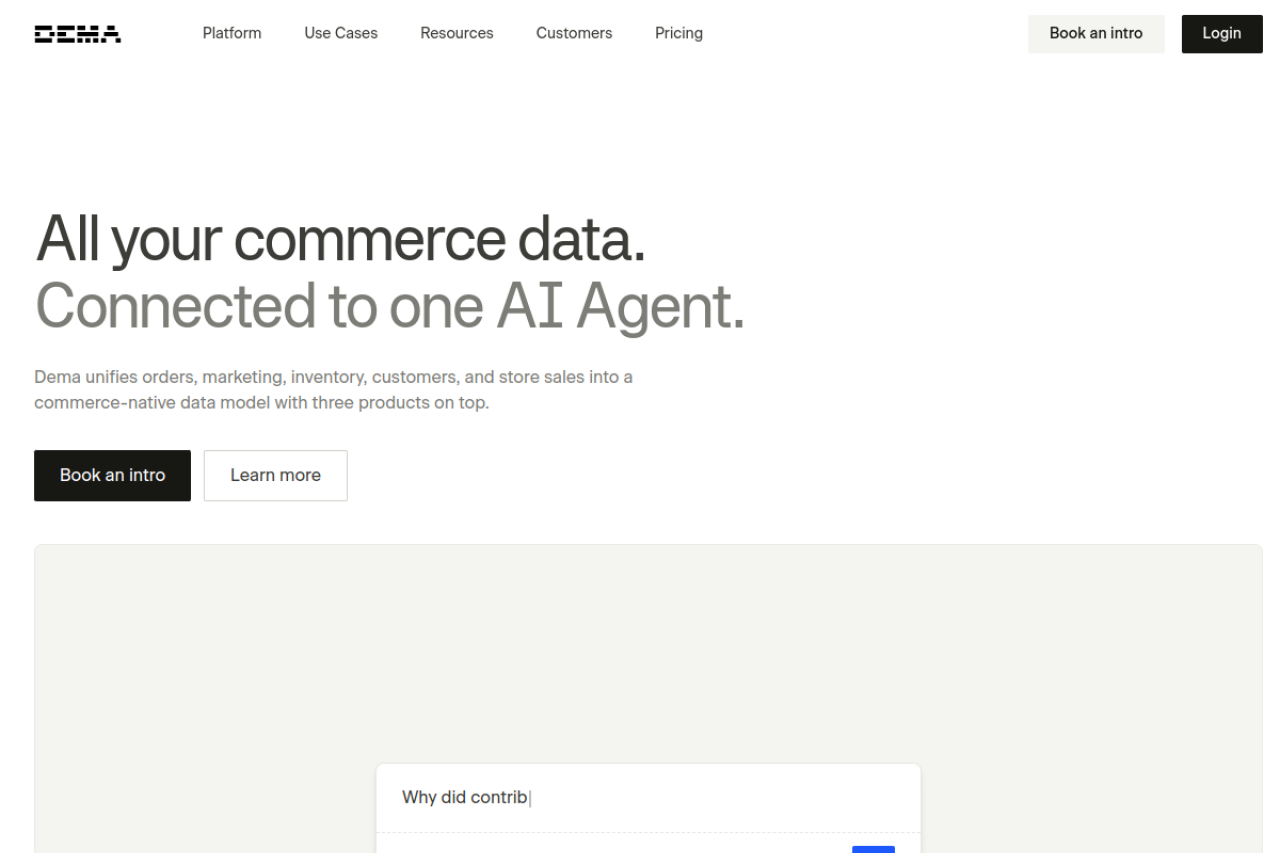The height and width of the screenshot is (853, 1280).
Task: Open the Platform menu
Action: [232, 33]
